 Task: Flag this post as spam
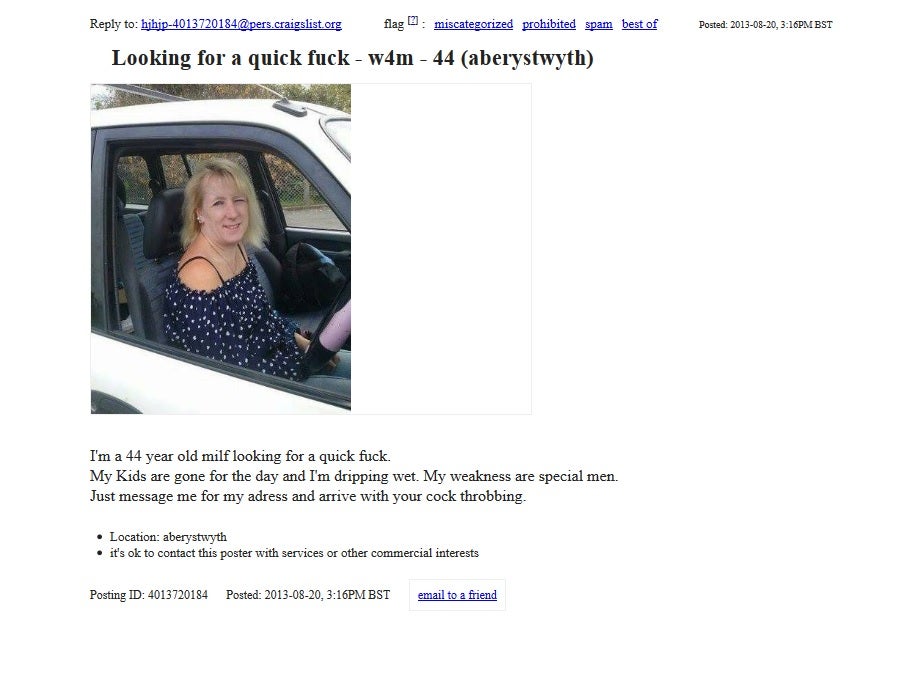[599, 24]
